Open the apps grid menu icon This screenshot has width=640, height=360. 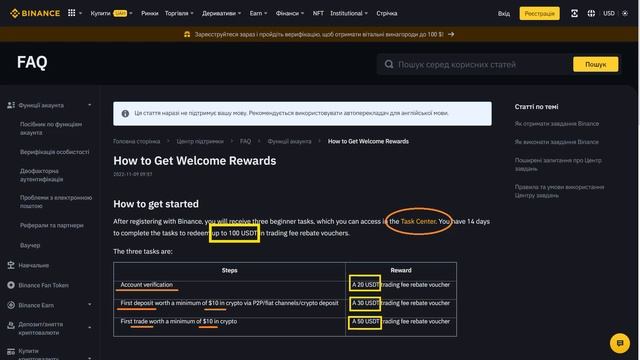point(72,13)
